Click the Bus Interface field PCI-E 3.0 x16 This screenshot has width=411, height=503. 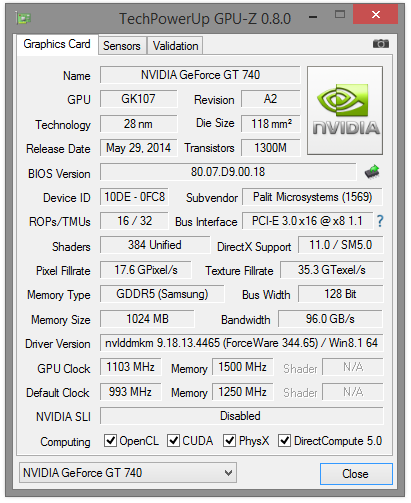pyautogui.click(x=307, y=221)
